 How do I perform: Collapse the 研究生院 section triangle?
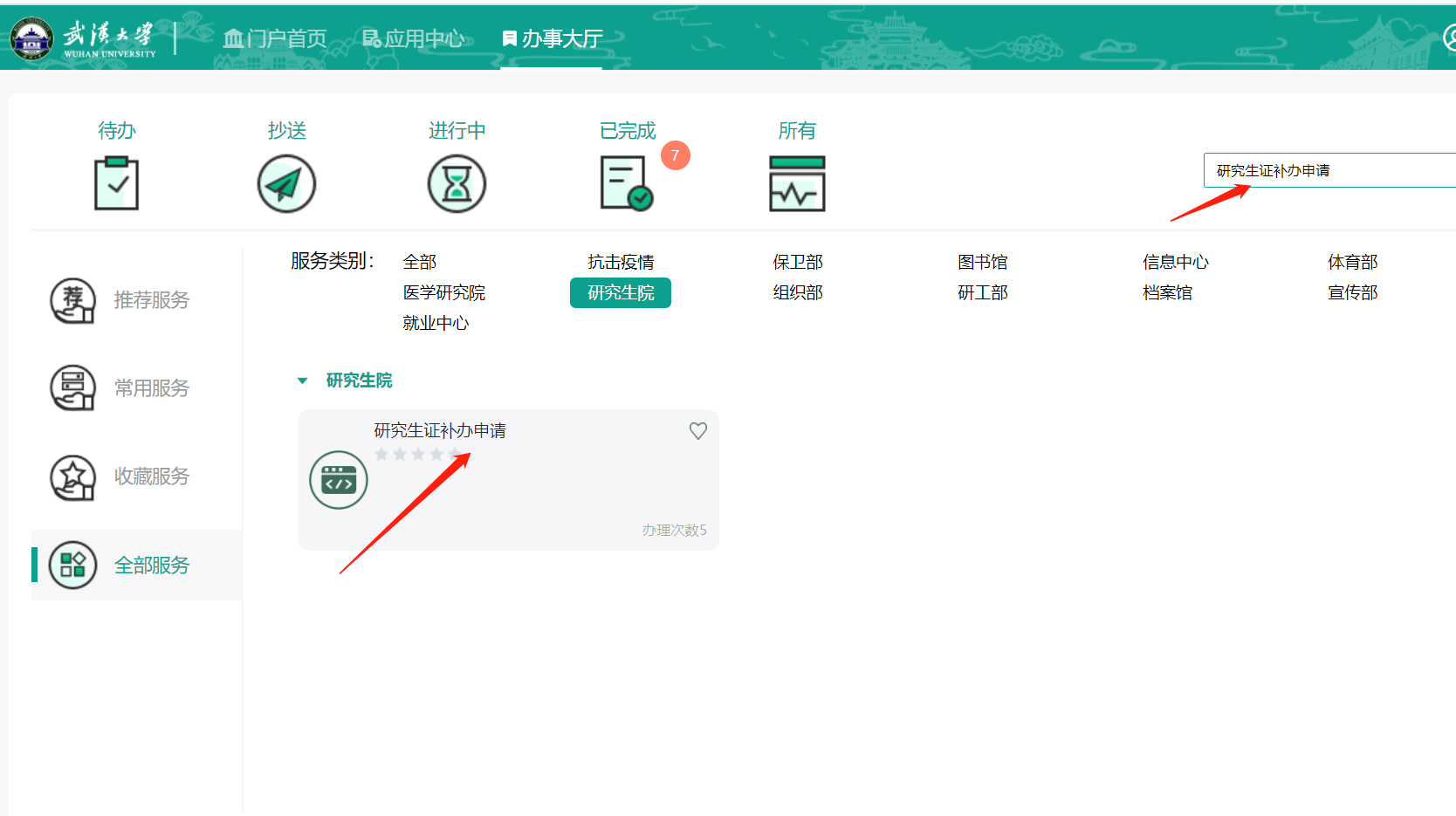[x=303, y=381]
